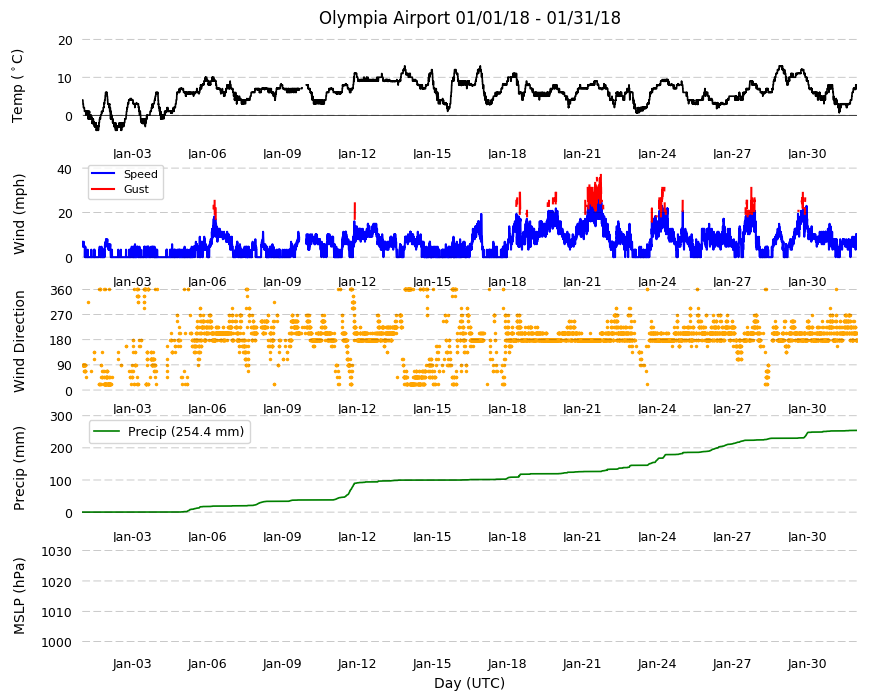Image resolution: width=870 pixels, height=700 pixels.
Task: Select the red Gust legend line
Action: click(103, 189)
